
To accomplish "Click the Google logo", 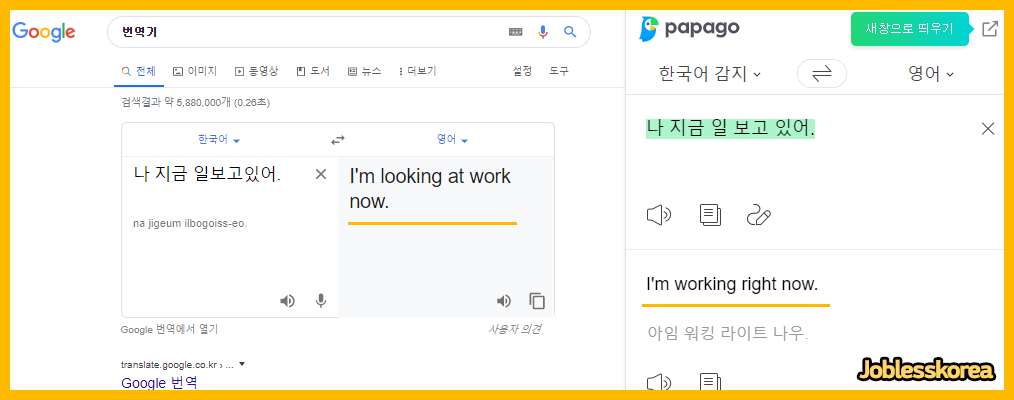I will (x=44, y=32).
